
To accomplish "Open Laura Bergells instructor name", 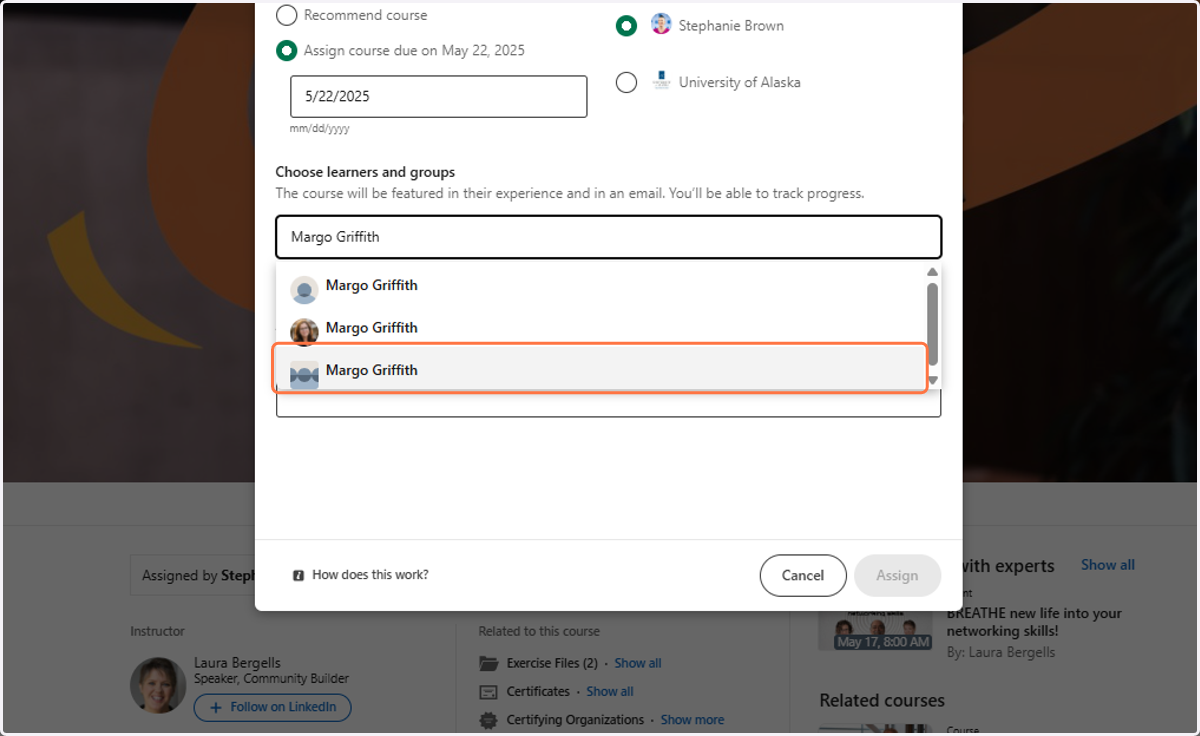I will click(237, 663).
